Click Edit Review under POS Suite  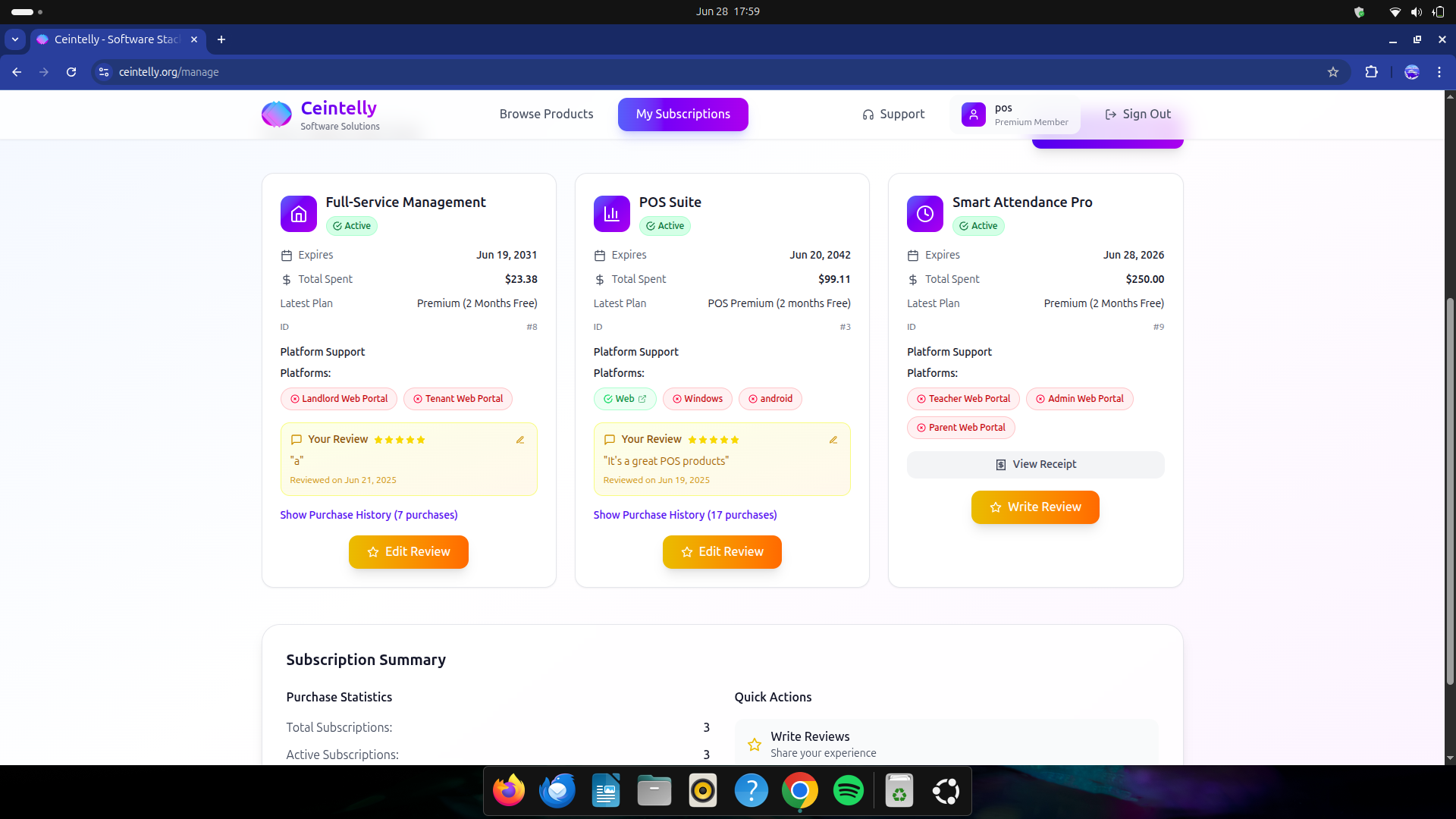(x=722, y=552)
